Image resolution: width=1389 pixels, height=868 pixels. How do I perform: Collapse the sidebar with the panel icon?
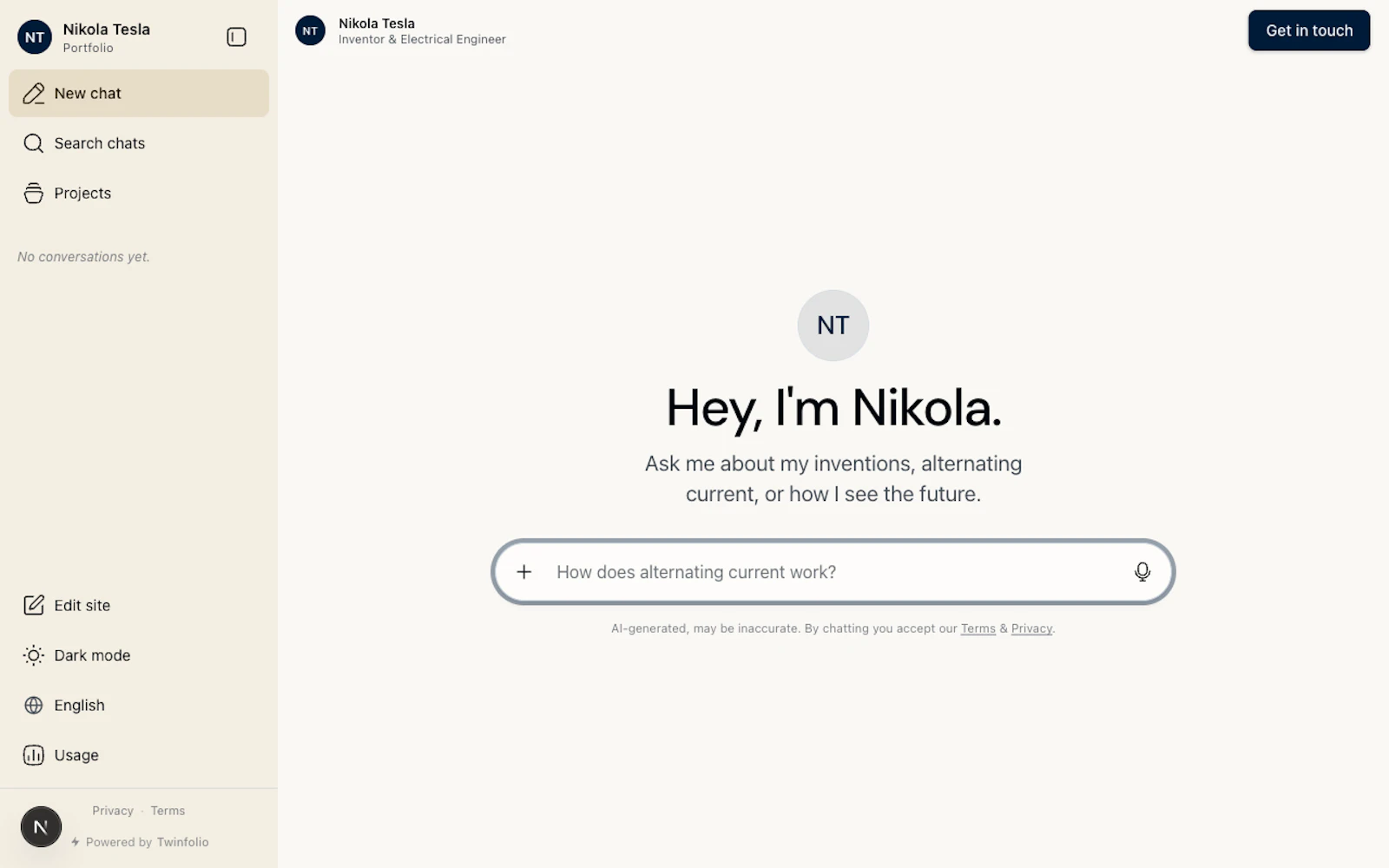point(236,36)
